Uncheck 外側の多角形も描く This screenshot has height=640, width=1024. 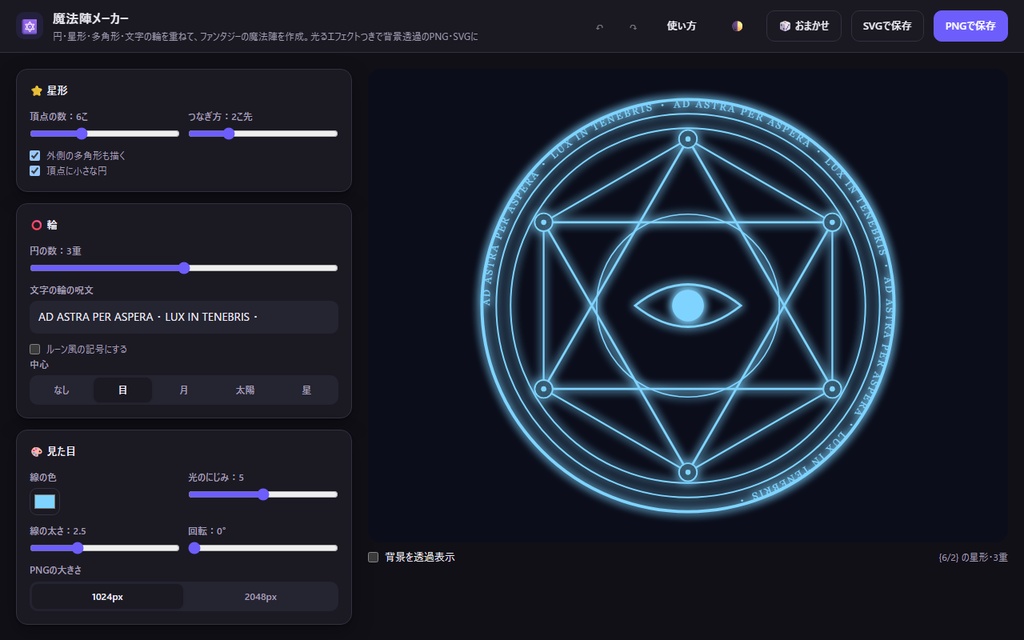click(x=35, y=155)
